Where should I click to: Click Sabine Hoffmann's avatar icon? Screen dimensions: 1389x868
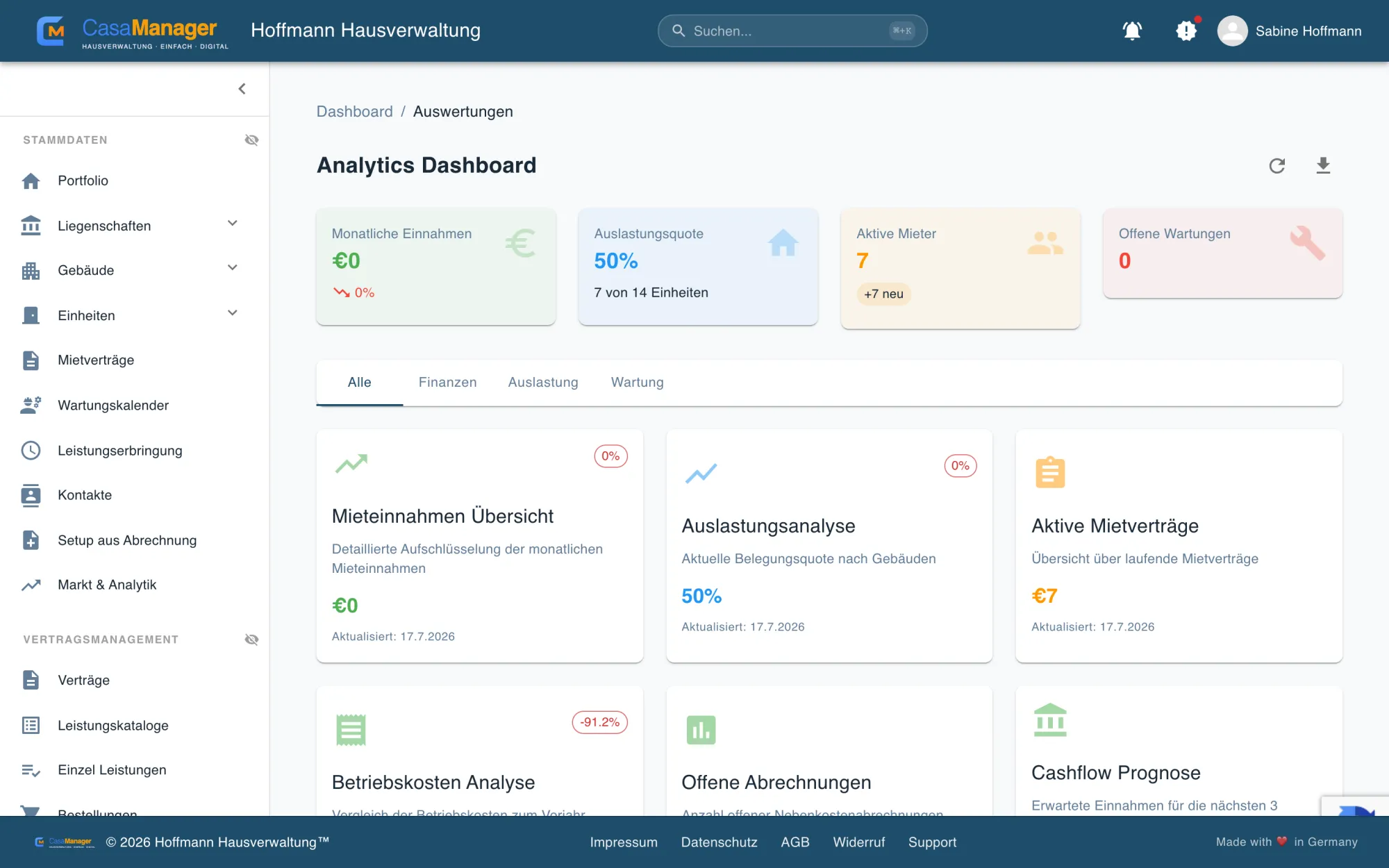point(1232,31)
